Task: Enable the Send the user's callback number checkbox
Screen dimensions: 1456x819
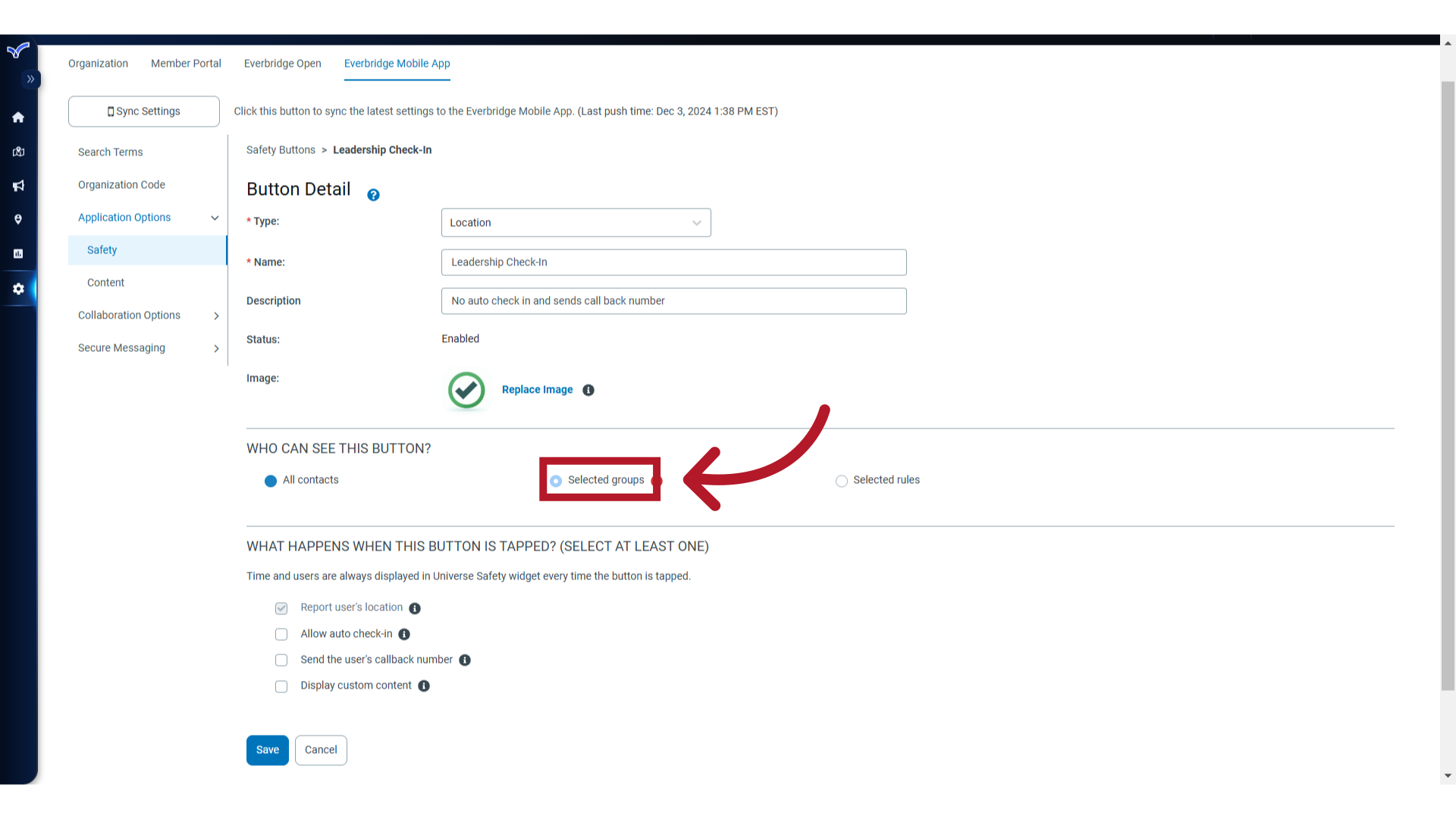Action: click(x=281, y=660)
